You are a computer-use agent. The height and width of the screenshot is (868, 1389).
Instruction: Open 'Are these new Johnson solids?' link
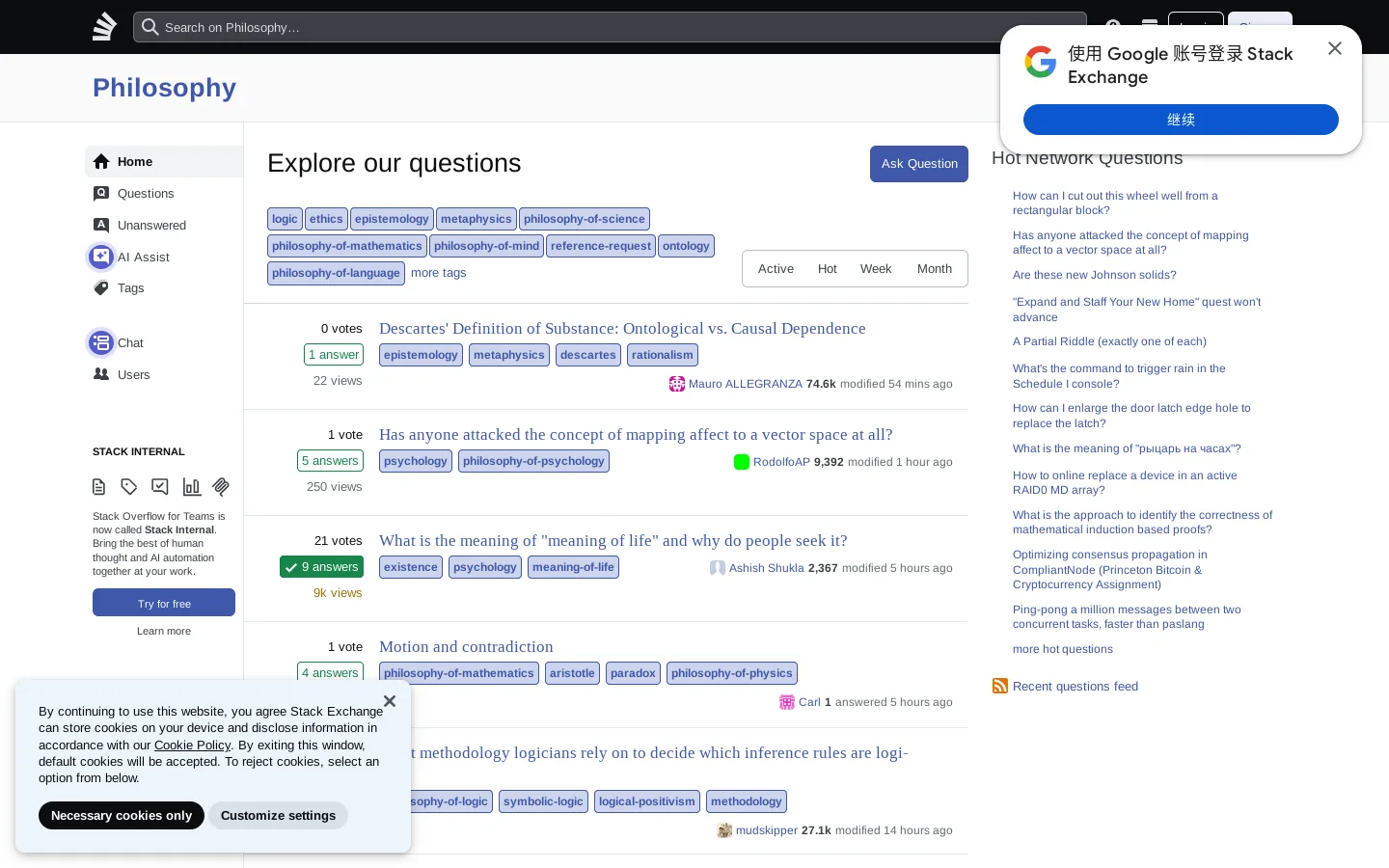pyautogui.click(x=1095, y=275)
